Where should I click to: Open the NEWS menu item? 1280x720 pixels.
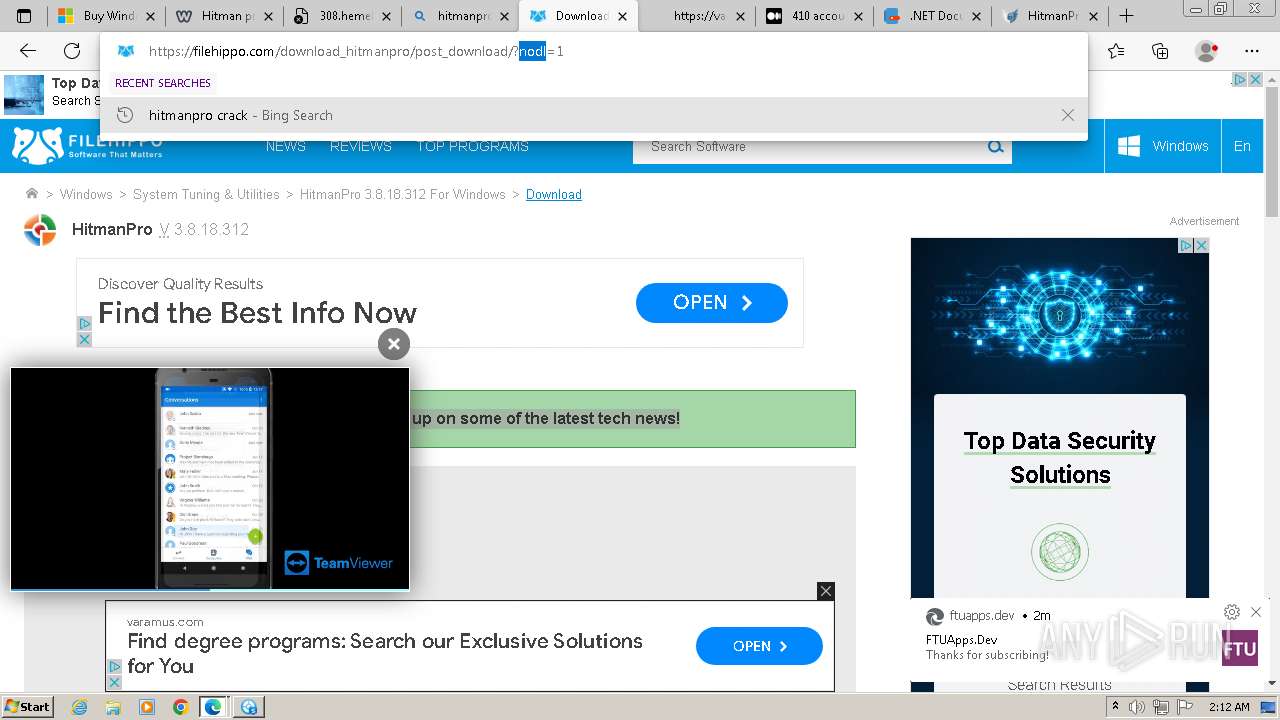[x=286, y=146]
